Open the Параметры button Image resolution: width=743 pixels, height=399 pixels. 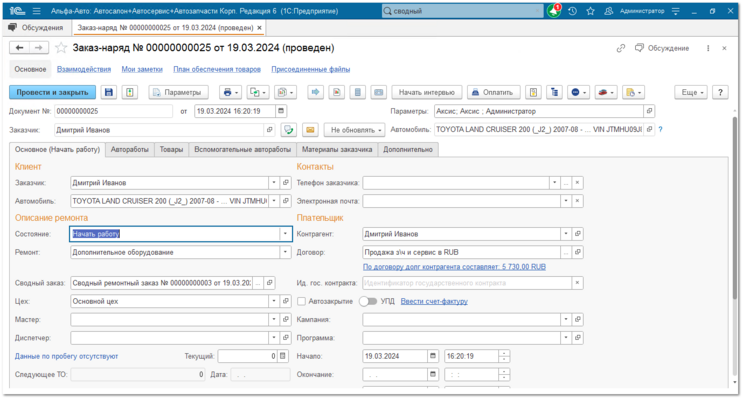point(178,92)
